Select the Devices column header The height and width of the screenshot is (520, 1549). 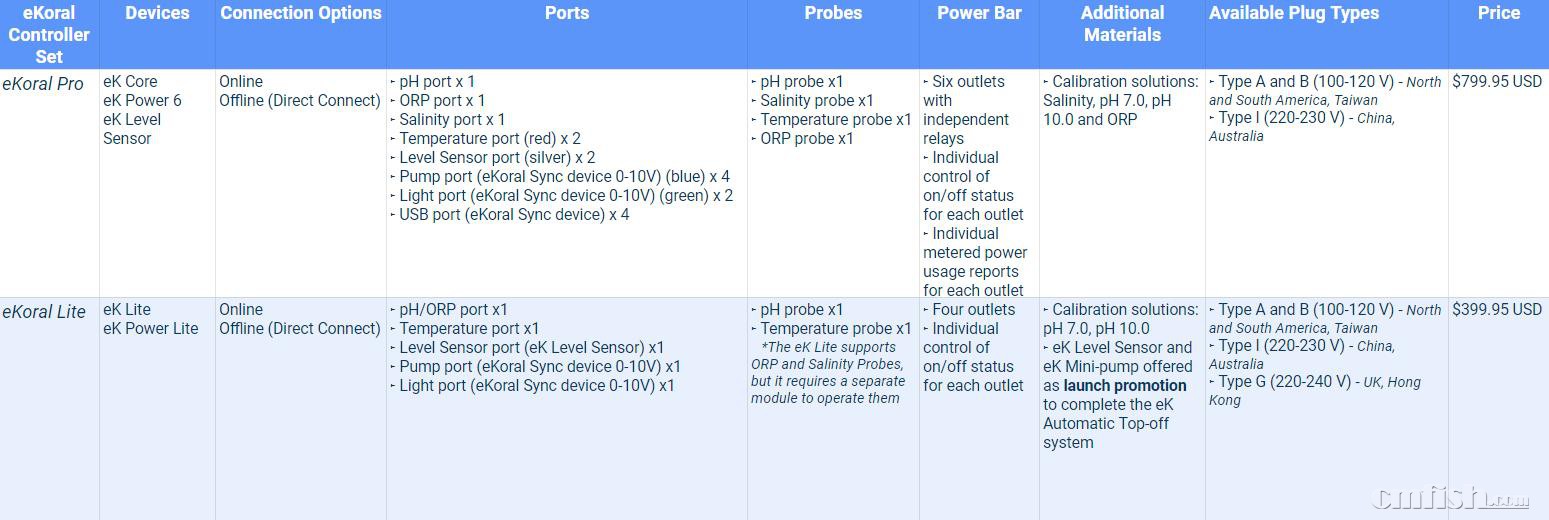pyautogui.click(x=157, y=13)
